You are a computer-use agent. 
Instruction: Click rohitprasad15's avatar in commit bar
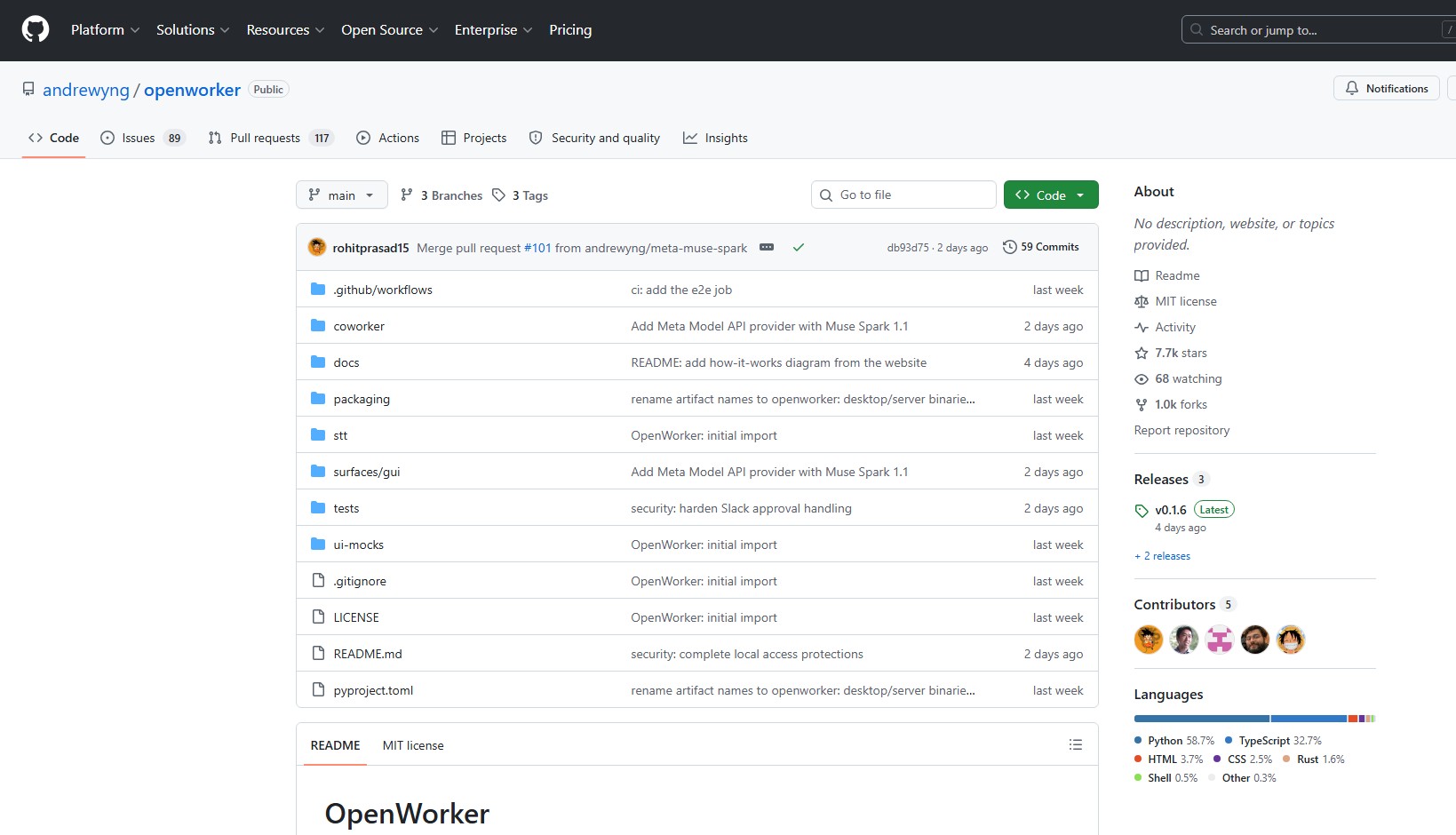pos(317,247)
